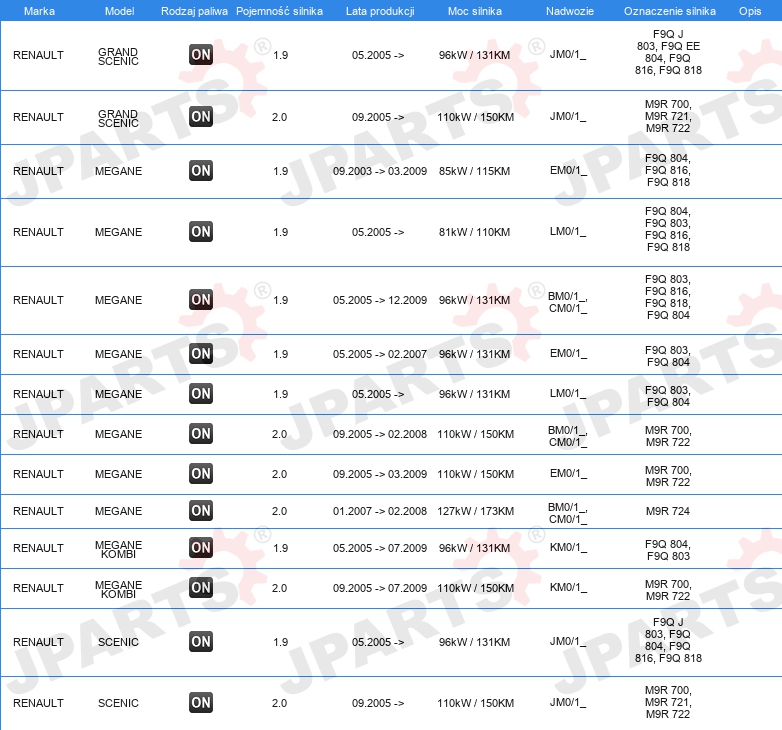The height and width of the screenshot is (730, 782).
Task: Select the Oznaczenie silnika column header
Action: click(670, 11)
